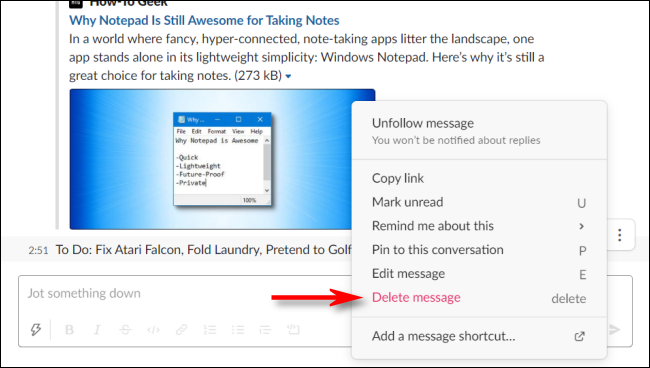
Task: Insert a code block icon
Action: (293, 329)
